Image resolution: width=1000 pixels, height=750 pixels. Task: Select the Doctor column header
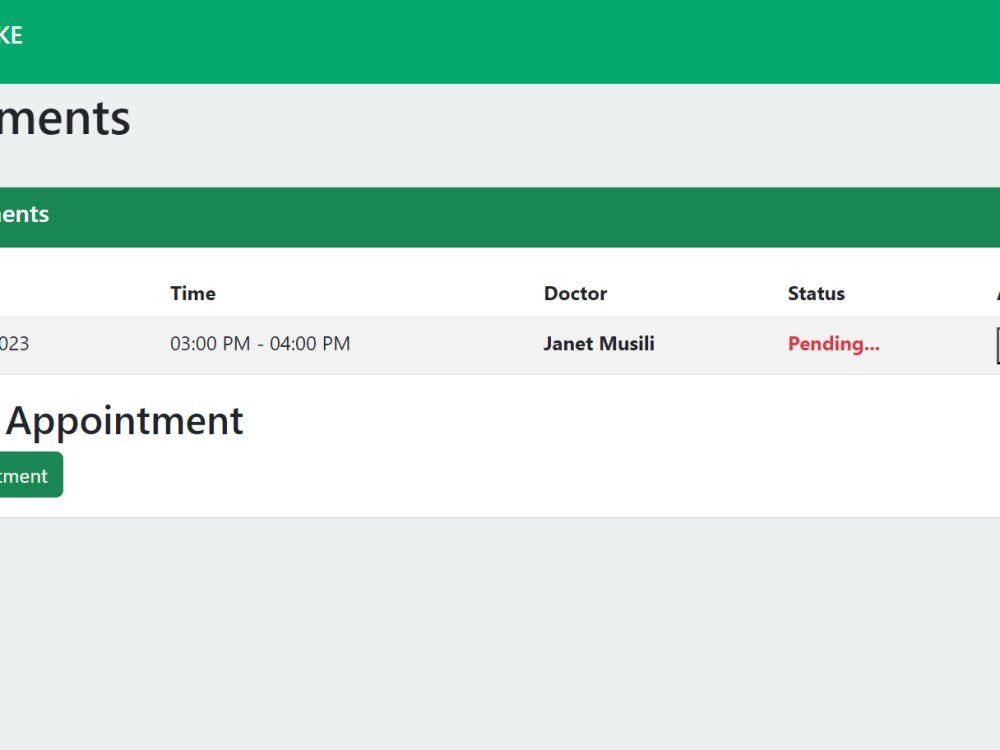575,293
